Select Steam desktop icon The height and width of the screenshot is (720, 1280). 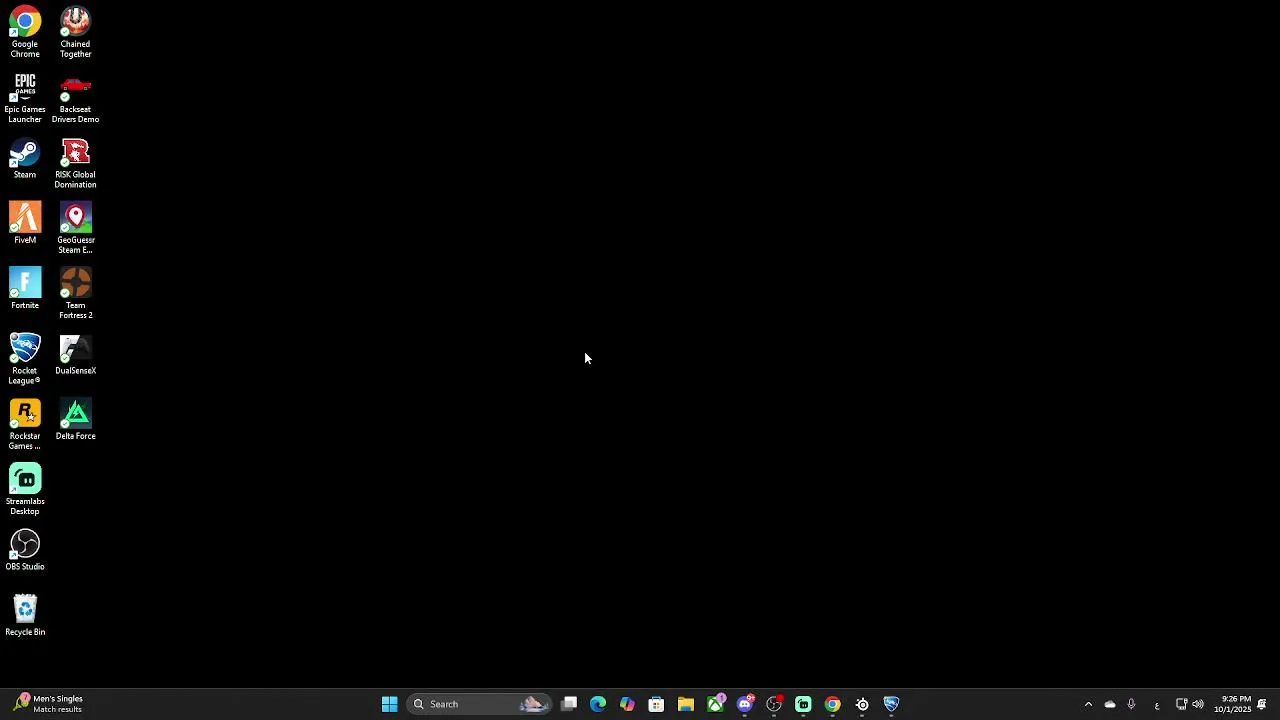[25, 160]
